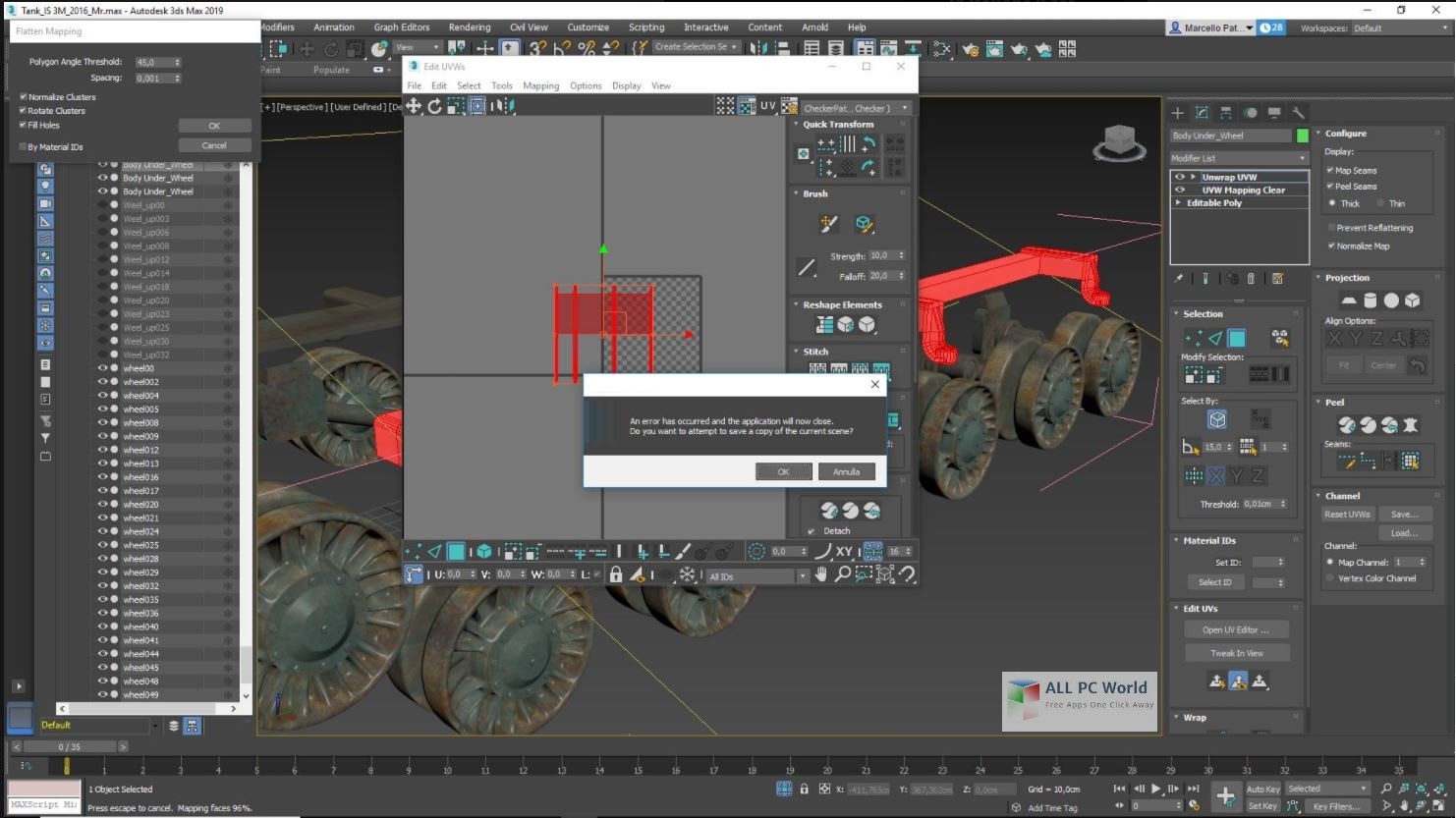Image resolution: width=1456 pixels, height=818 pixels.
Task: Expand Editable Poly modifier entry
Action: (1179, 203)
